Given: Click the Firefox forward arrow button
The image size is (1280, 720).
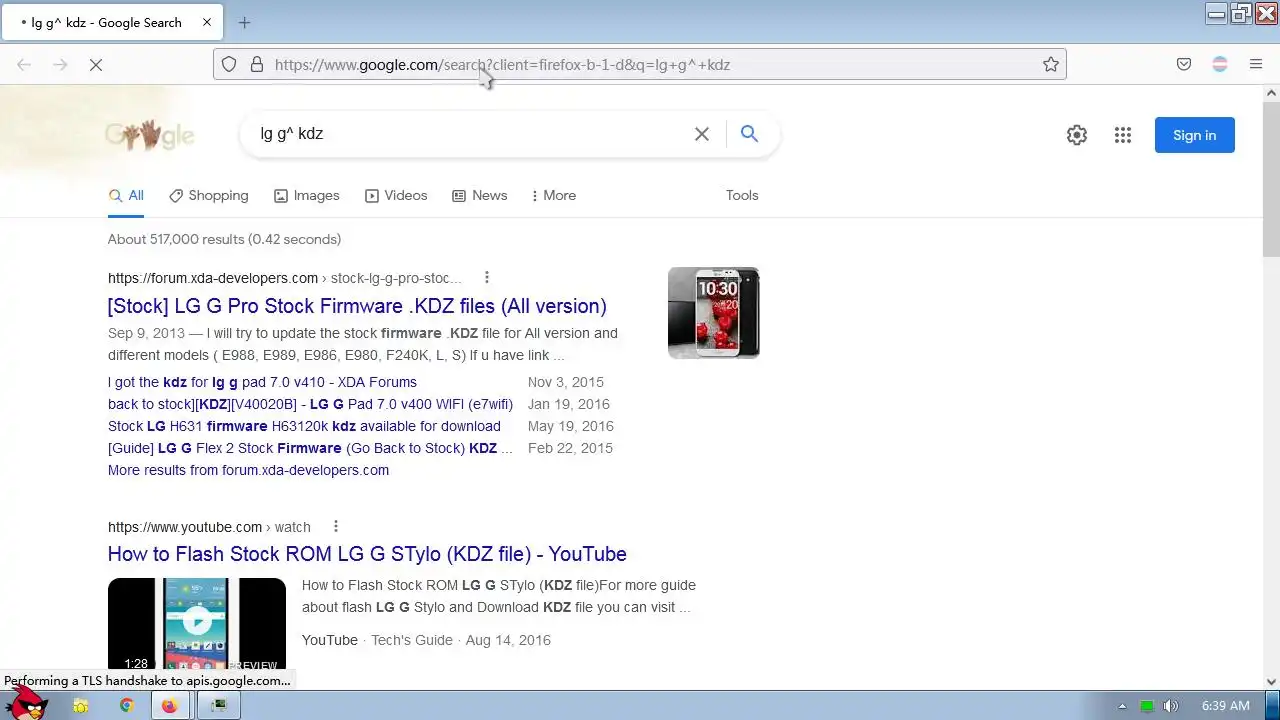Looking at the screenshot, I should click(x=60, y=64).
